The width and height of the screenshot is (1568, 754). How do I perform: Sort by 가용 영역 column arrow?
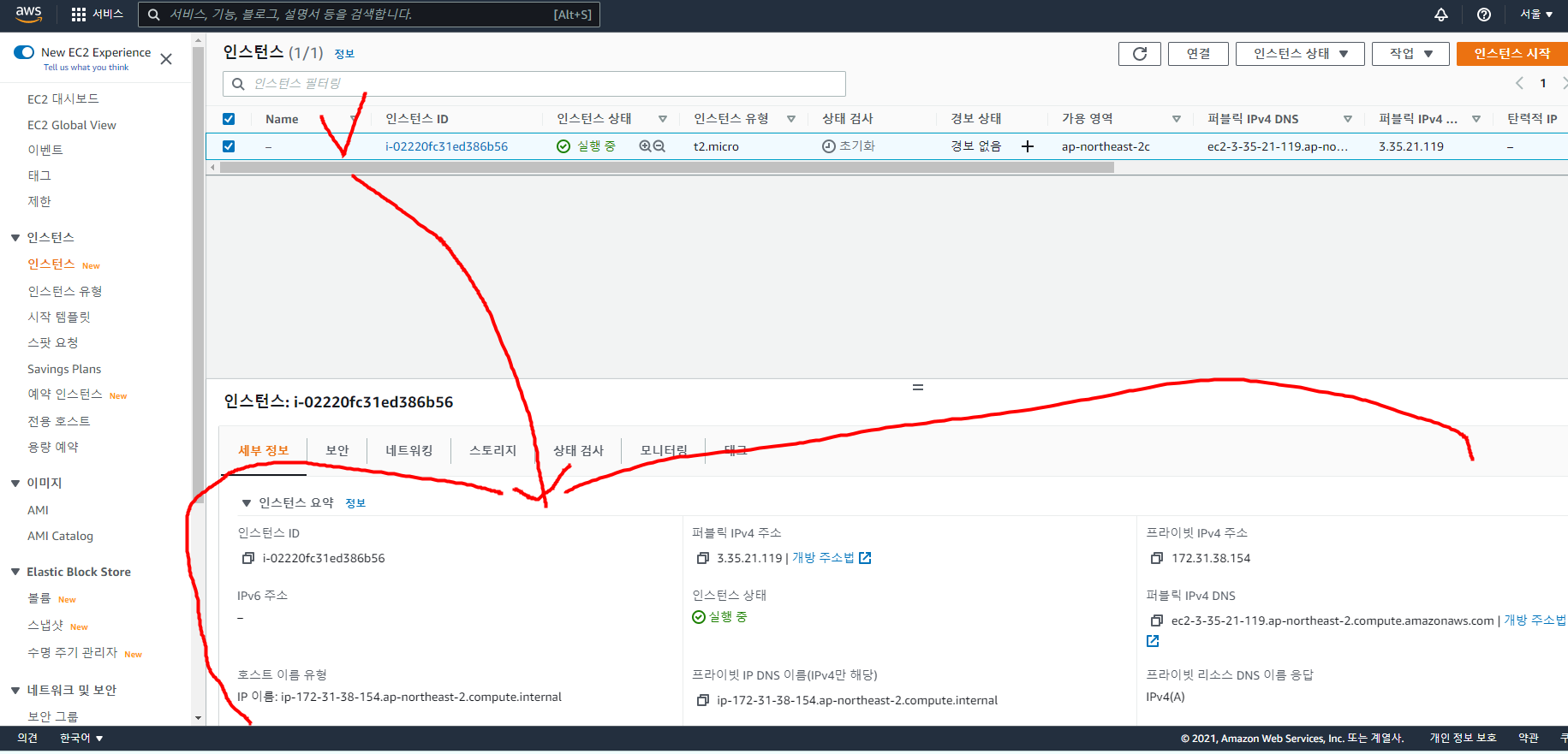coord(1177,119)
